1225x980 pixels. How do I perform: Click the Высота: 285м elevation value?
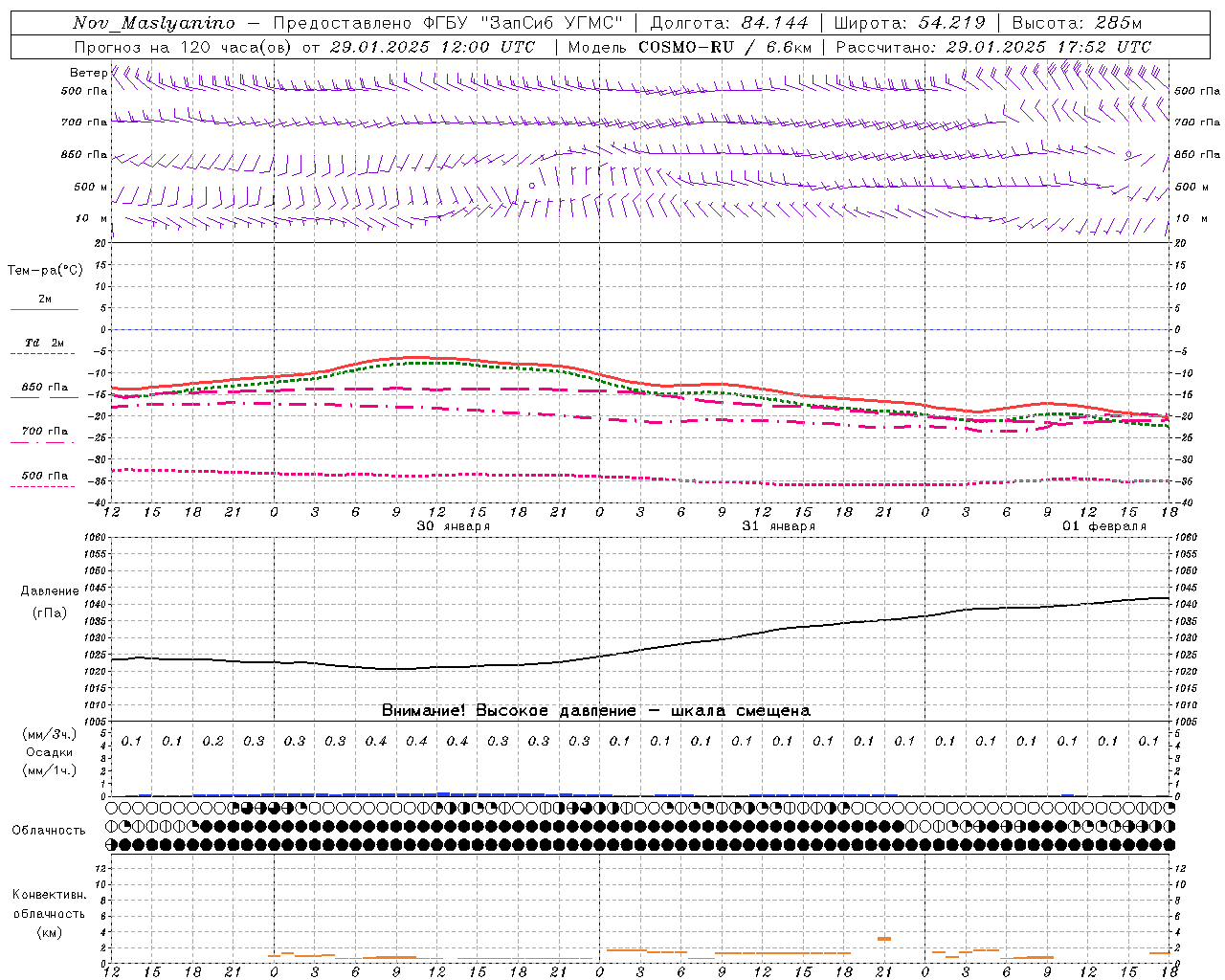click(1077, 23)
